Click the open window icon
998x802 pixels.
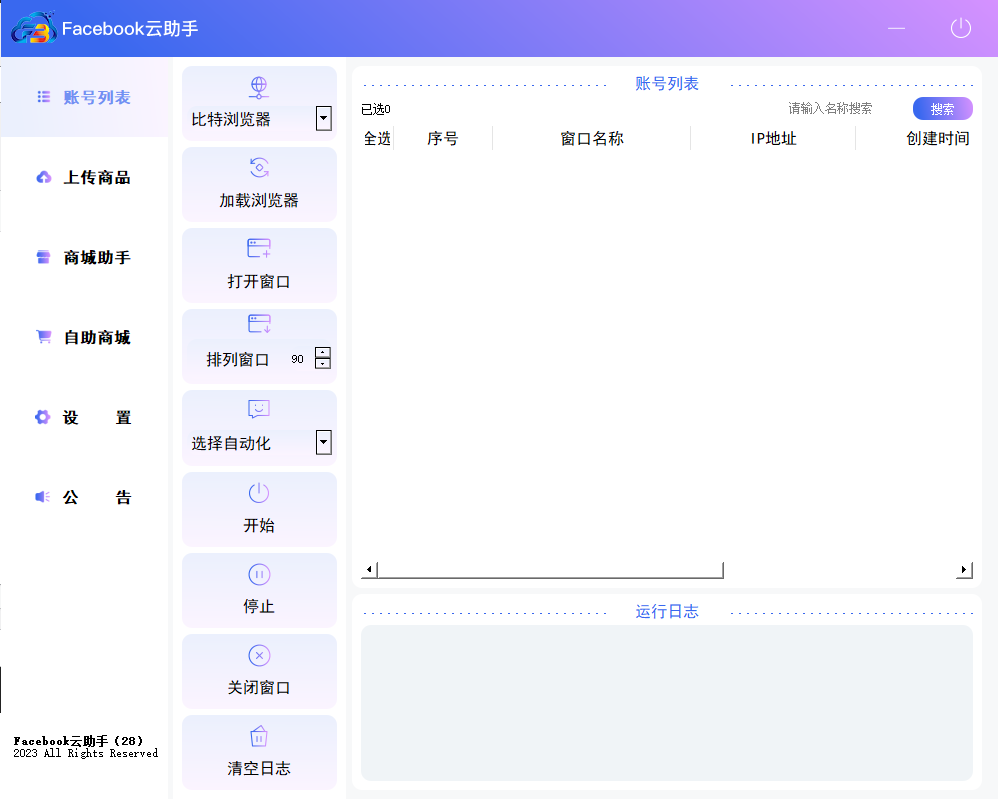tap(259, 249)
